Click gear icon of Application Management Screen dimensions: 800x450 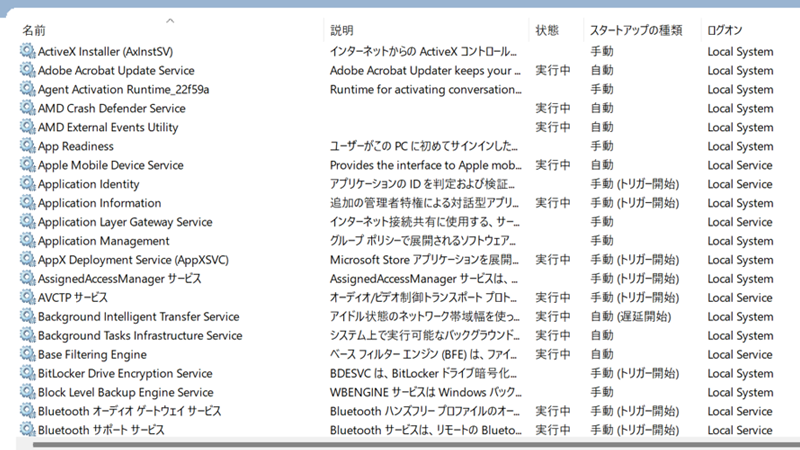[x=27, y=240]
